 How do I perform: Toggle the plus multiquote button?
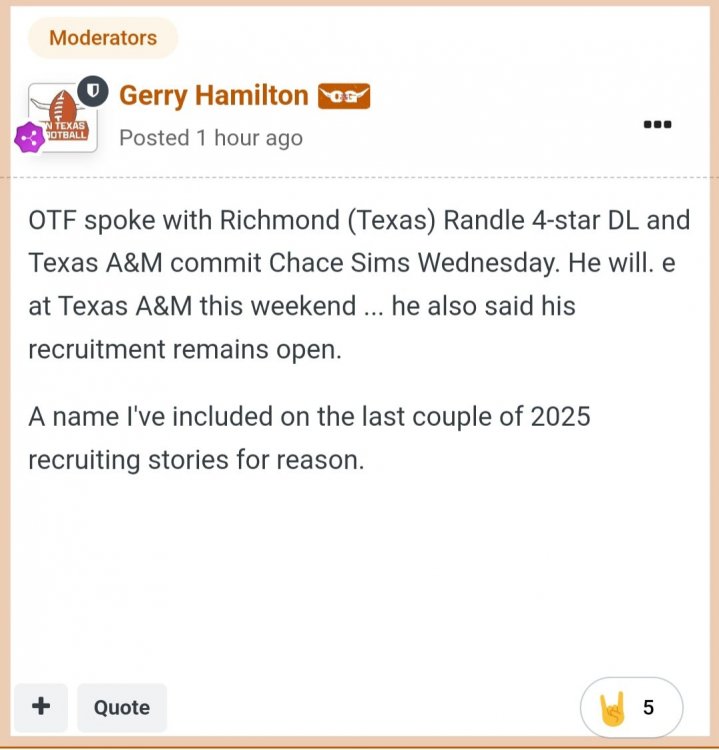[x=41, y=707]
